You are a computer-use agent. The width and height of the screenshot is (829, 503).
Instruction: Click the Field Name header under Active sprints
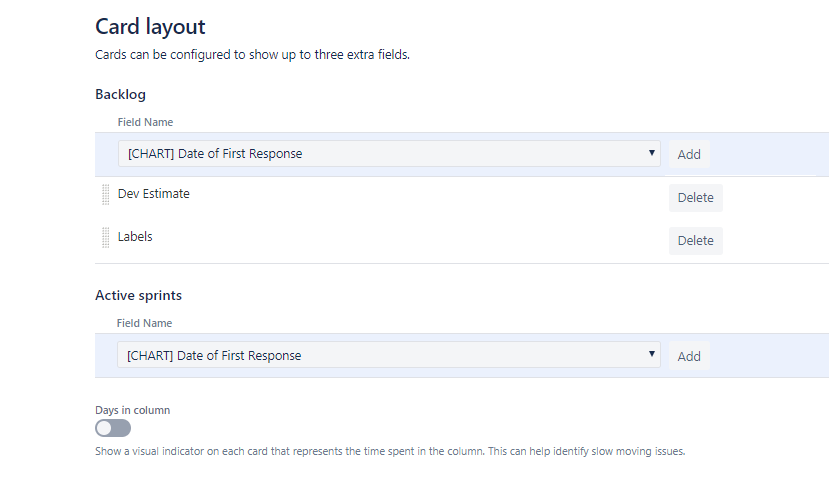click(x=144, y=323)
